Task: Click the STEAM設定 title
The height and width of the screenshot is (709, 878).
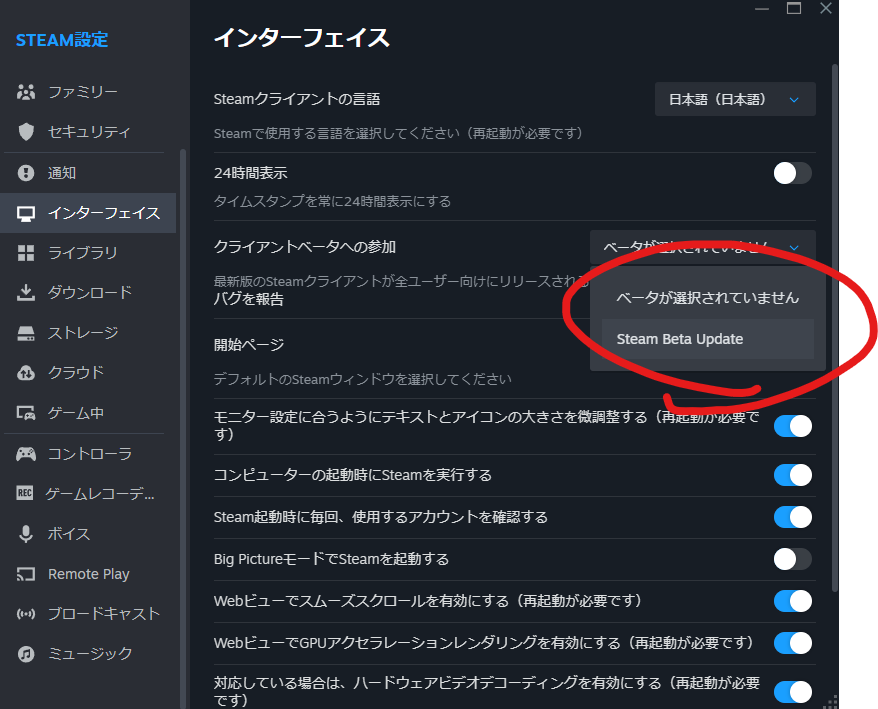Action: click(x=62, y=40)
